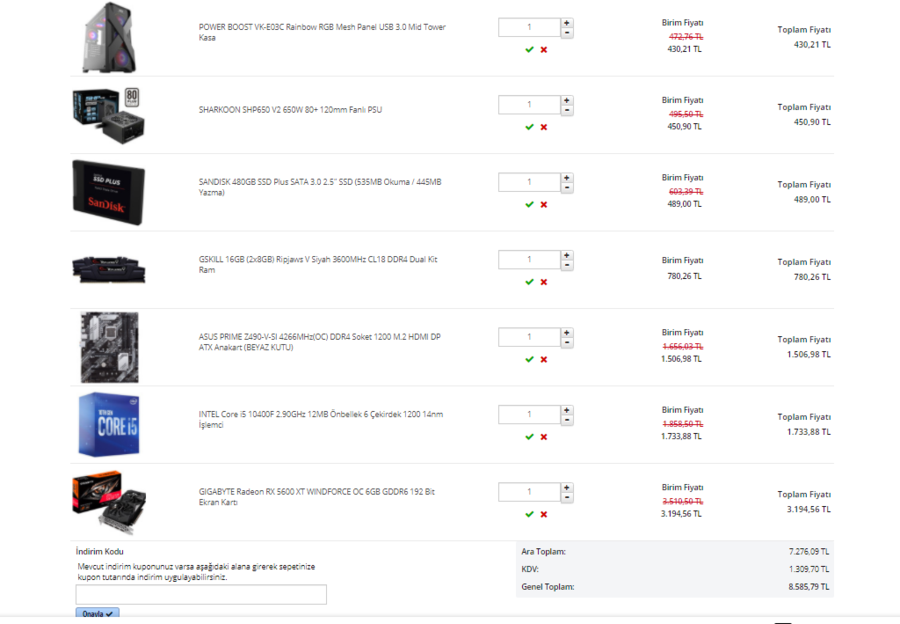Decrease quantity of GSKILL Ripjaws V Ram

(567, 265)
